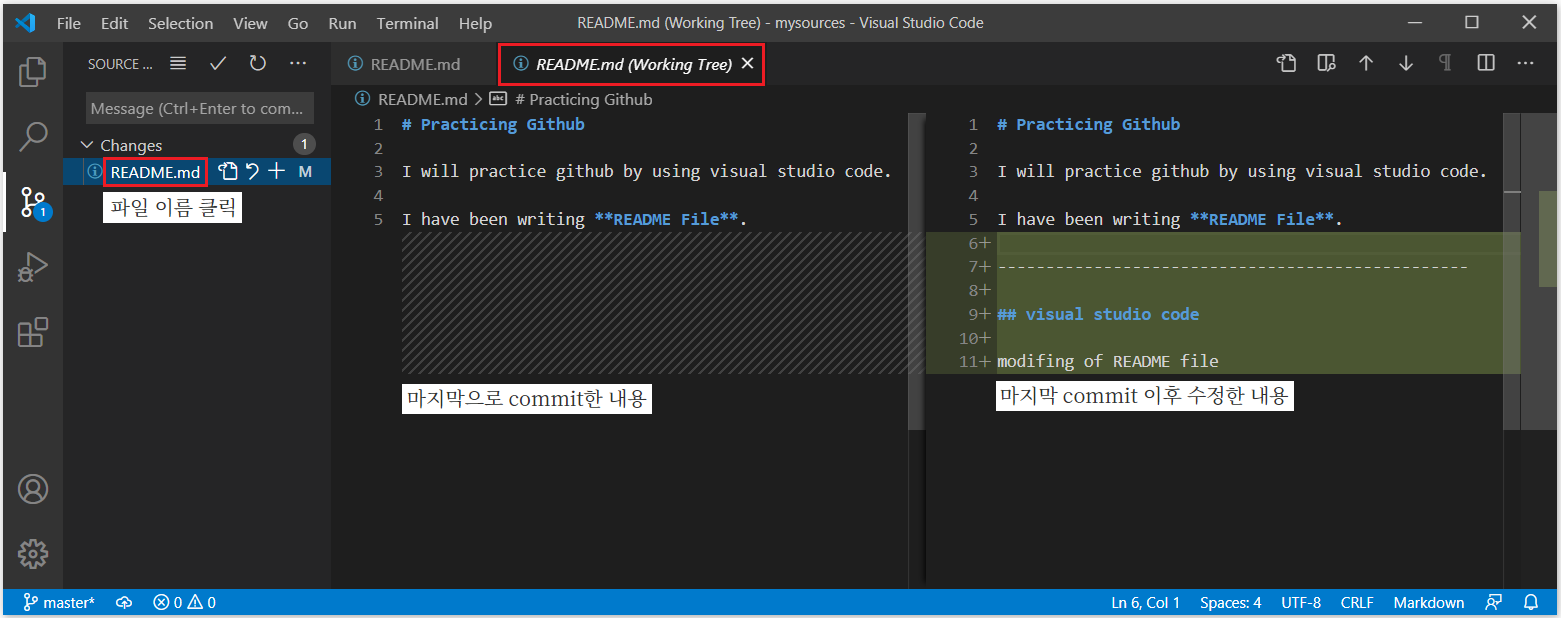Open the Search view in activity bar
The height and width of the screenshot is (618, 1561).
tap(33, 136)
